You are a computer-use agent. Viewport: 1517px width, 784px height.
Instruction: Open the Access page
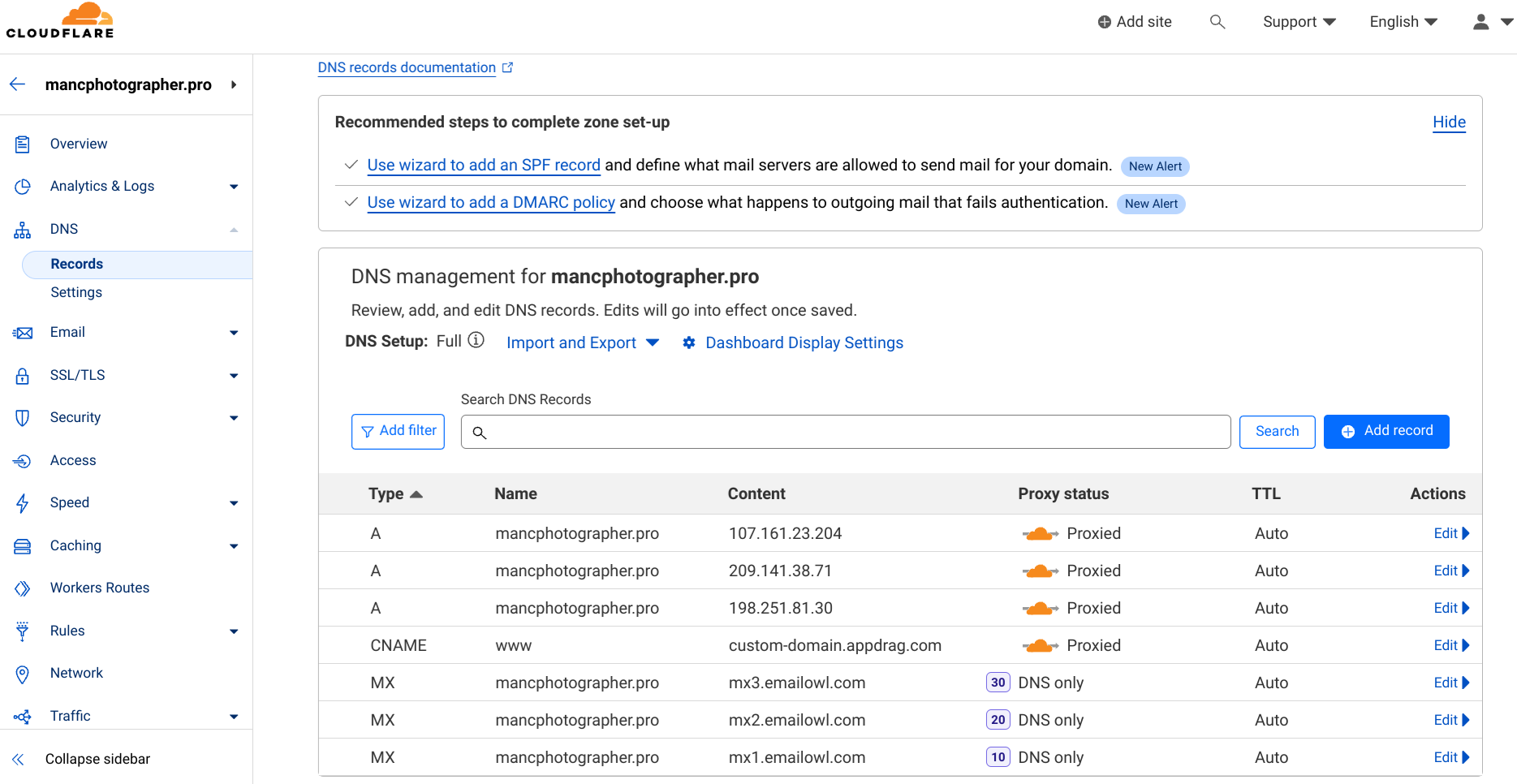coord(73,460)
